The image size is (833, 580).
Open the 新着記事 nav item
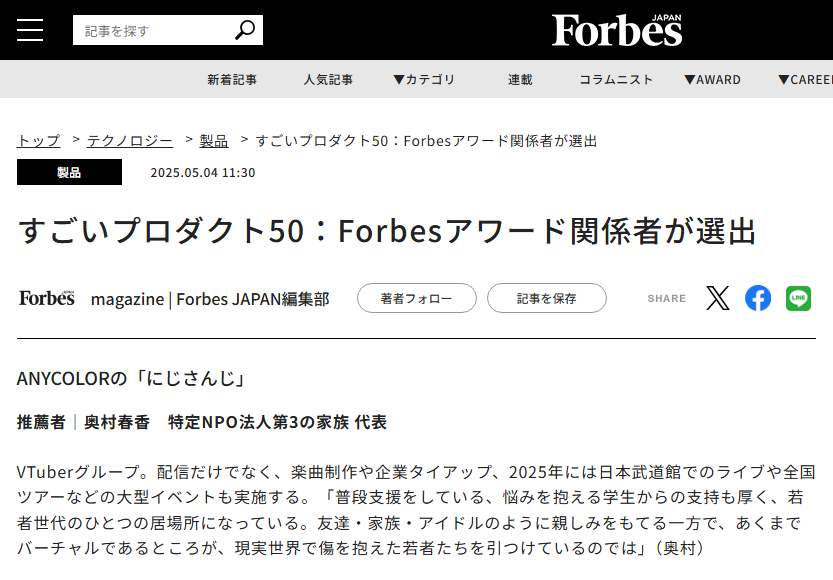pos(232,80)
